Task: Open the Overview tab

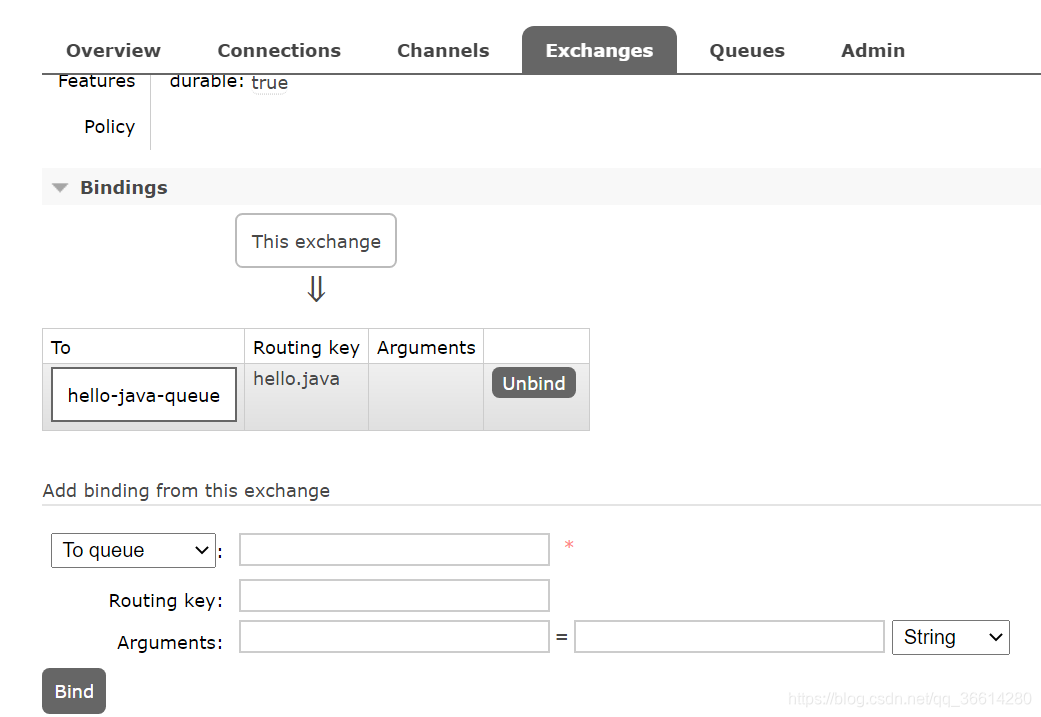Action: pyautogui.click(x=113, y=51)
